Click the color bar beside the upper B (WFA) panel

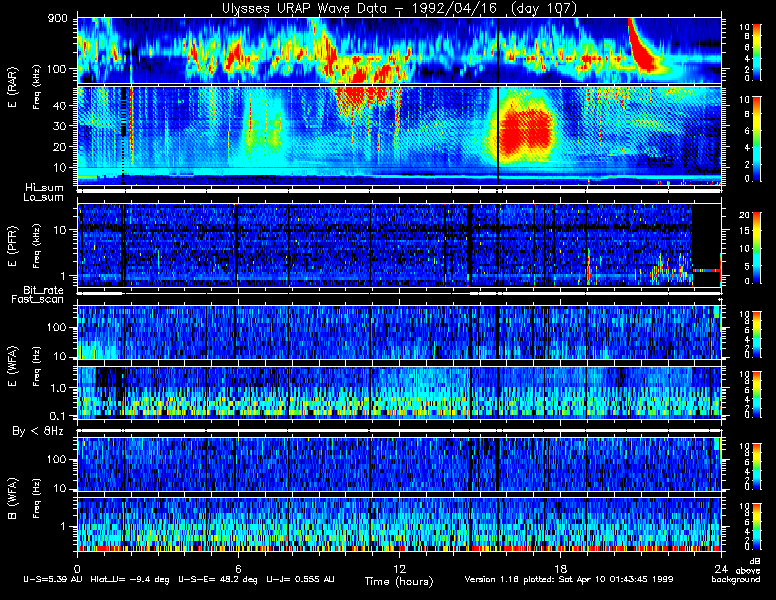pyautogui.click(x=757, y=466)
